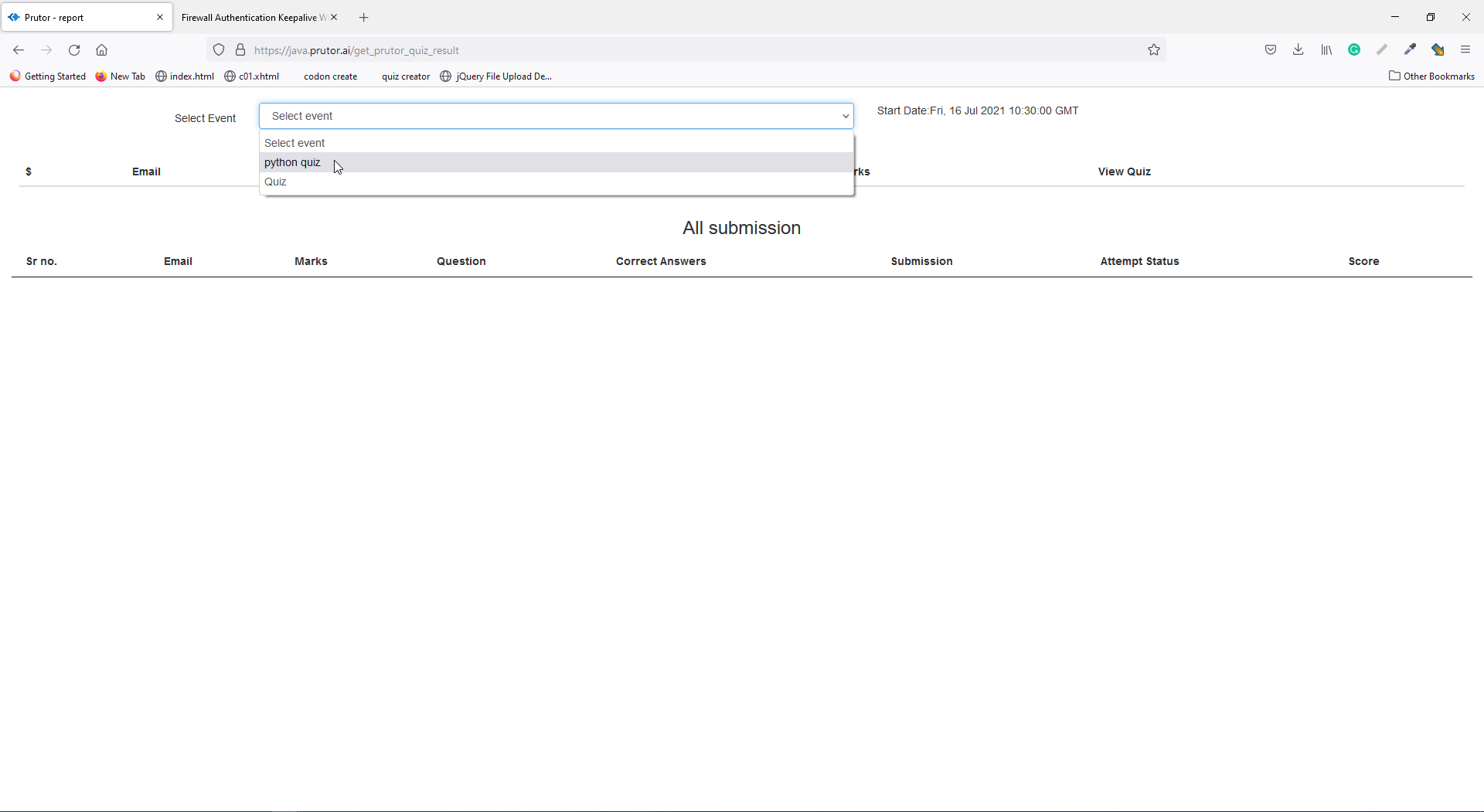Click the eyedropper color picker extension
This screenshot has height=812, width=1484.
[x=1410, y=50]
